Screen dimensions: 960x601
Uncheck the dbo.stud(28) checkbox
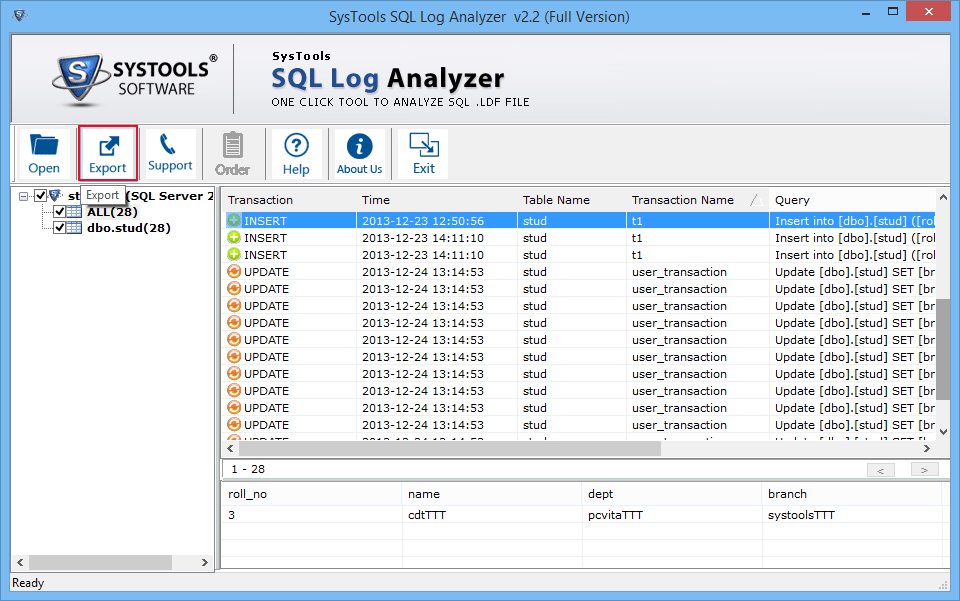[x=59, y=227]
